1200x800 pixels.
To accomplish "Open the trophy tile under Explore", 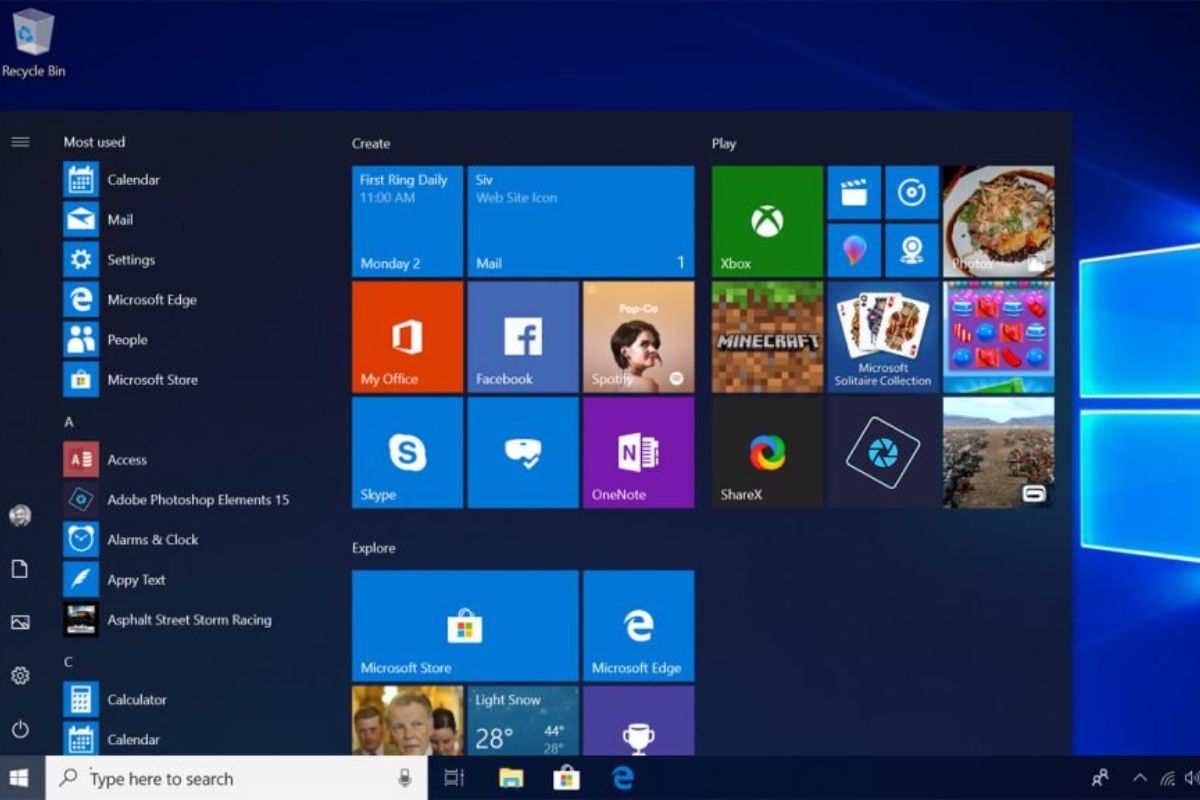I will 638,721.
